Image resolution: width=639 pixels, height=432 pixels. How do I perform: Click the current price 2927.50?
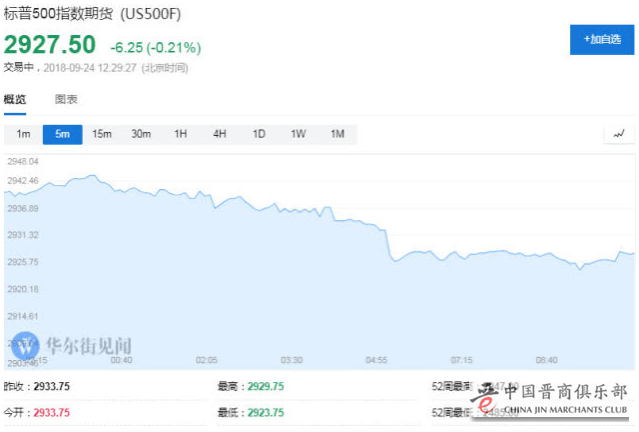[x=50, y=45]
